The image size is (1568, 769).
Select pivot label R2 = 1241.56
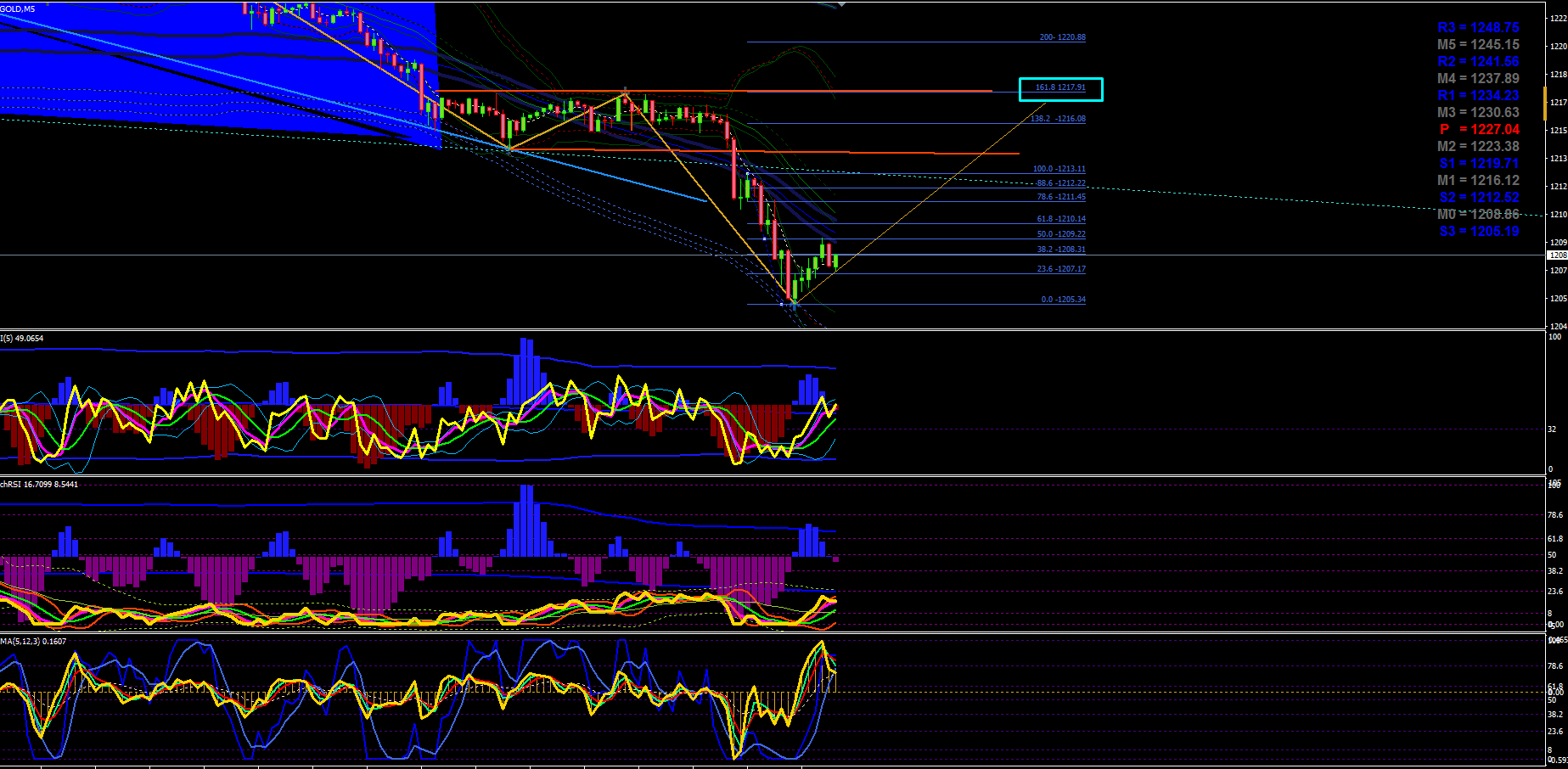(1478, 61)
